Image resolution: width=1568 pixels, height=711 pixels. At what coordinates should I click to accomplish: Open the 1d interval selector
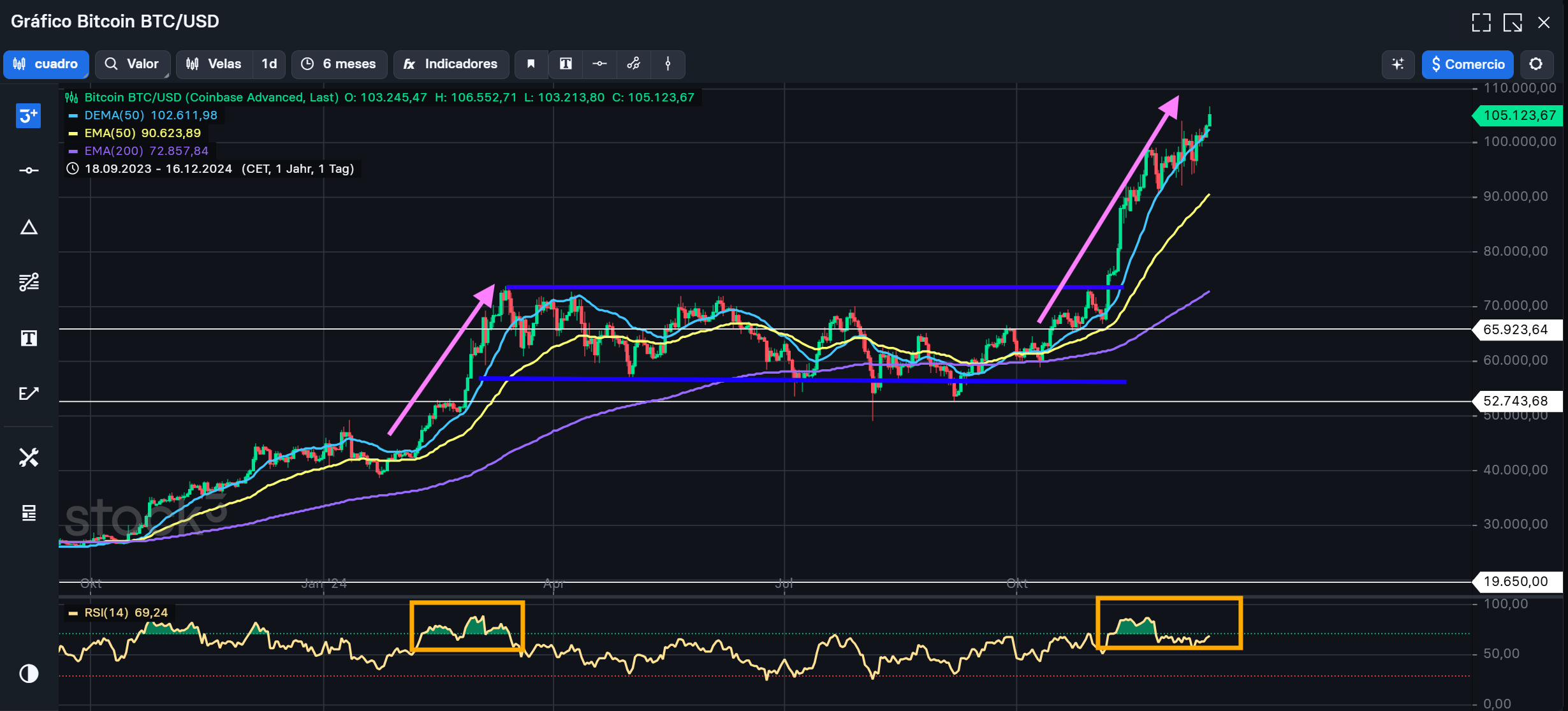point(269,64)
